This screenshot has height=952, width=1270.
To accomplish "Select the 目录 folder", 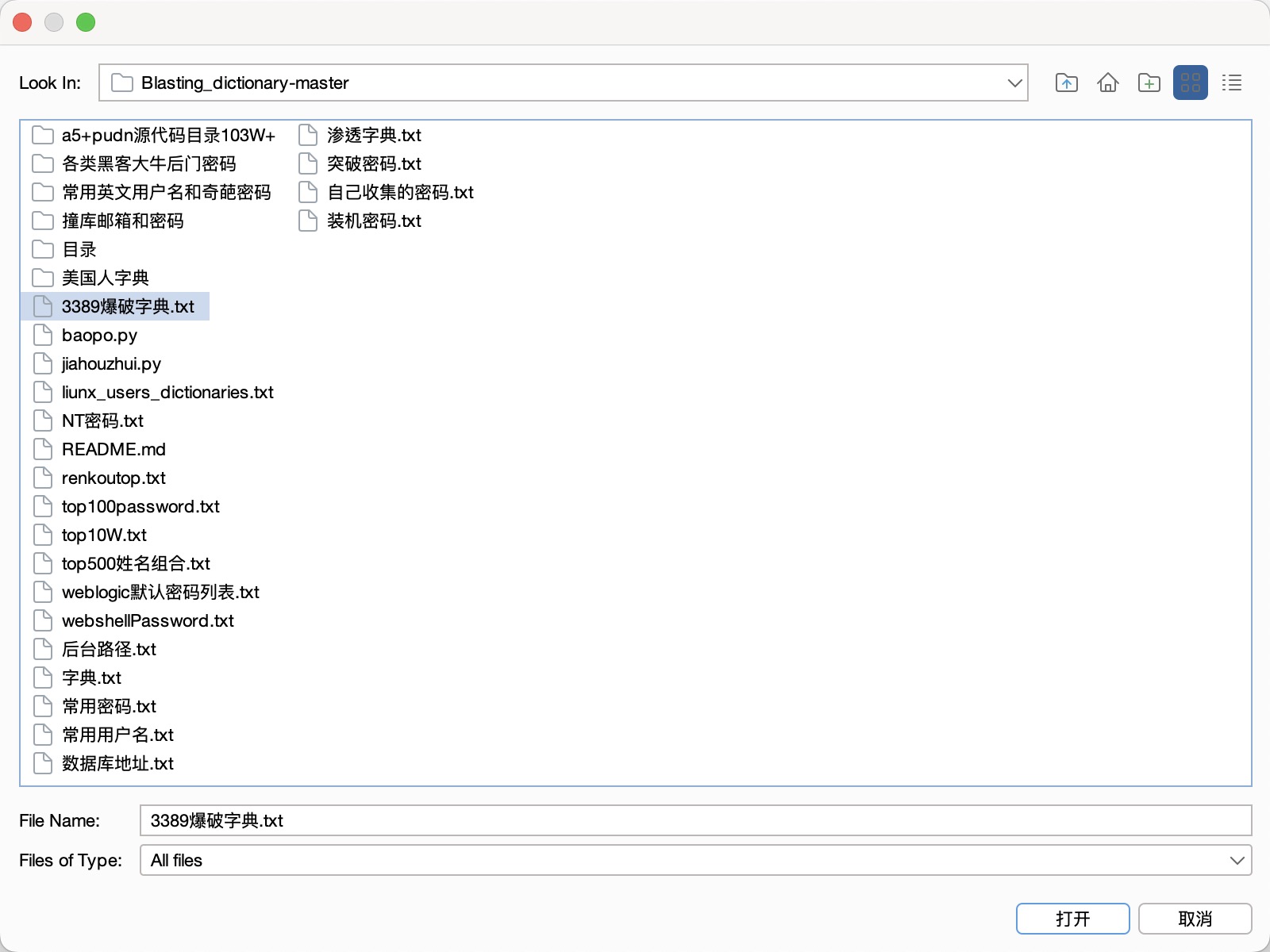I will [79, 250].
